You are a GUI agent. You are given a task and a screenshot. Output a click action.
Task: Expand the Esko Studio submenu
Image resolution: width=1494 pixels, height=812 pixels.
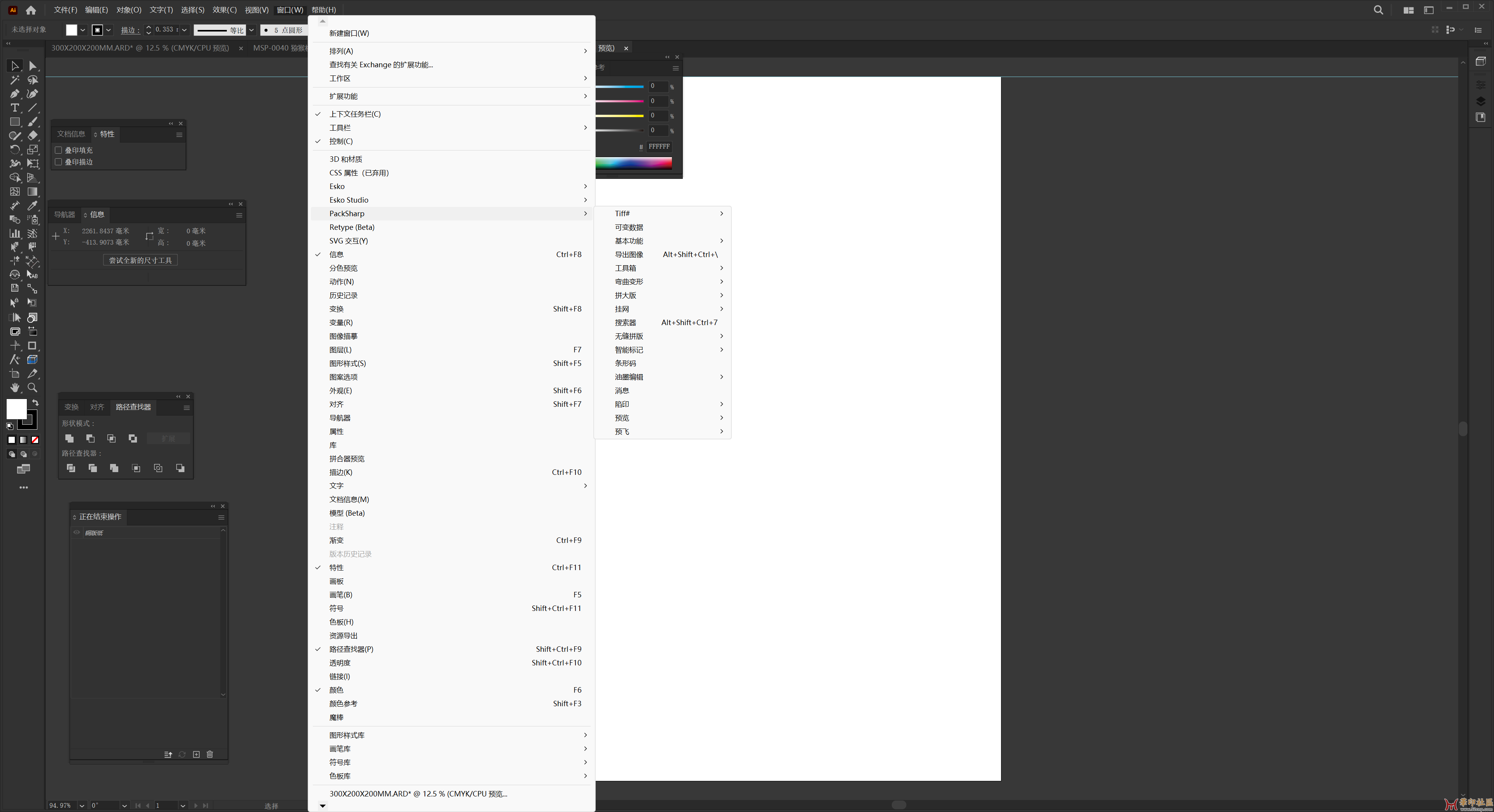click(x=451, y=200)
